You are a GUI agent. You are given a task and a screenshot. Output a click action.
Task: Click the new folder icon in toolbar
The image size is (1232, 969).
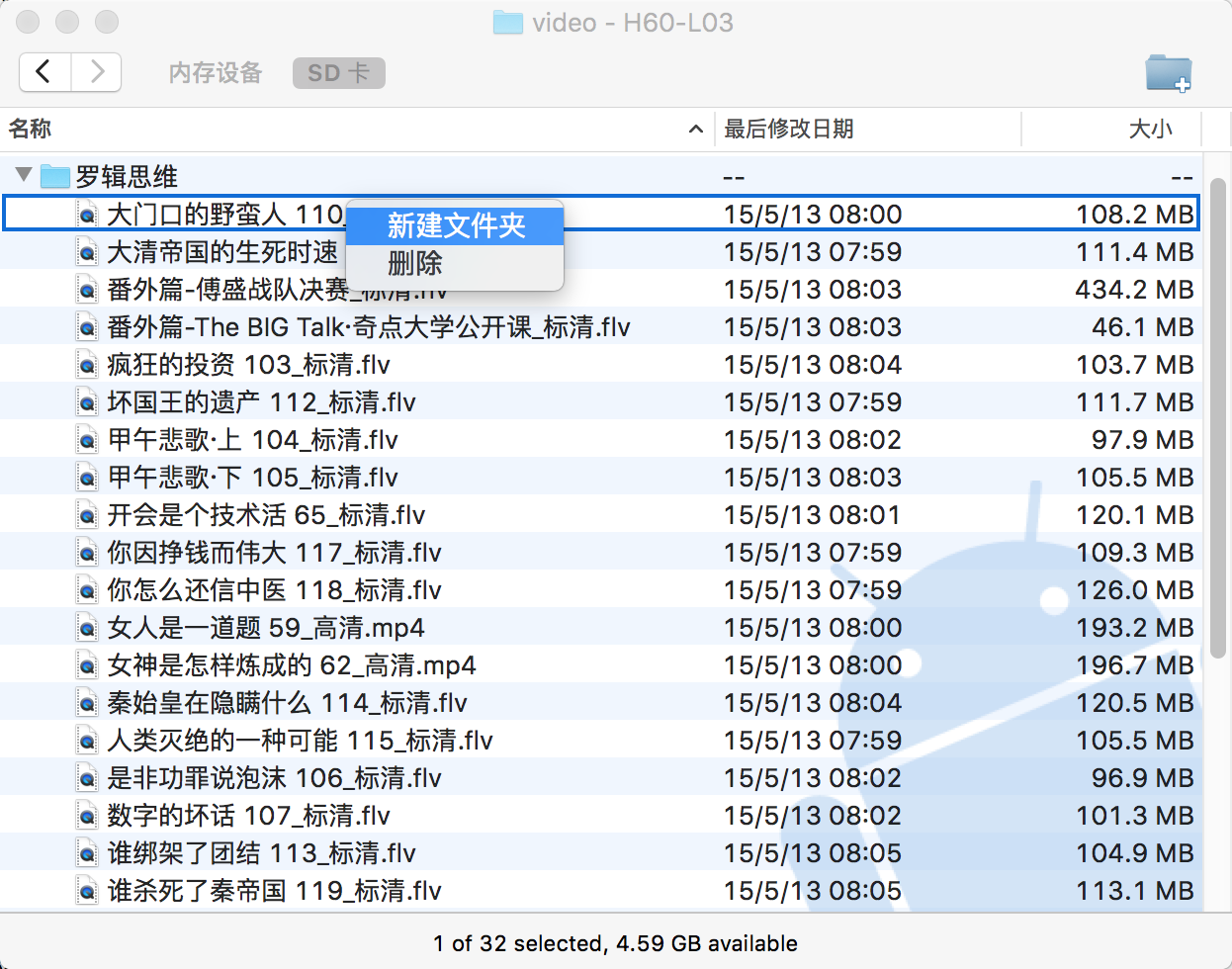click(1168, 73)
